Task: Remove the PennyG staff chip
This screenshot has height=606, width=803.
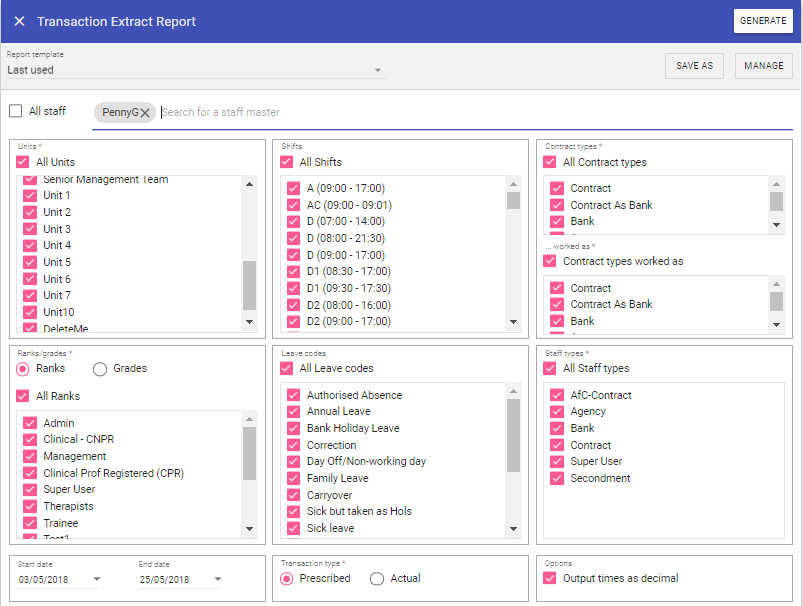Action: click(x=145, y=113)
